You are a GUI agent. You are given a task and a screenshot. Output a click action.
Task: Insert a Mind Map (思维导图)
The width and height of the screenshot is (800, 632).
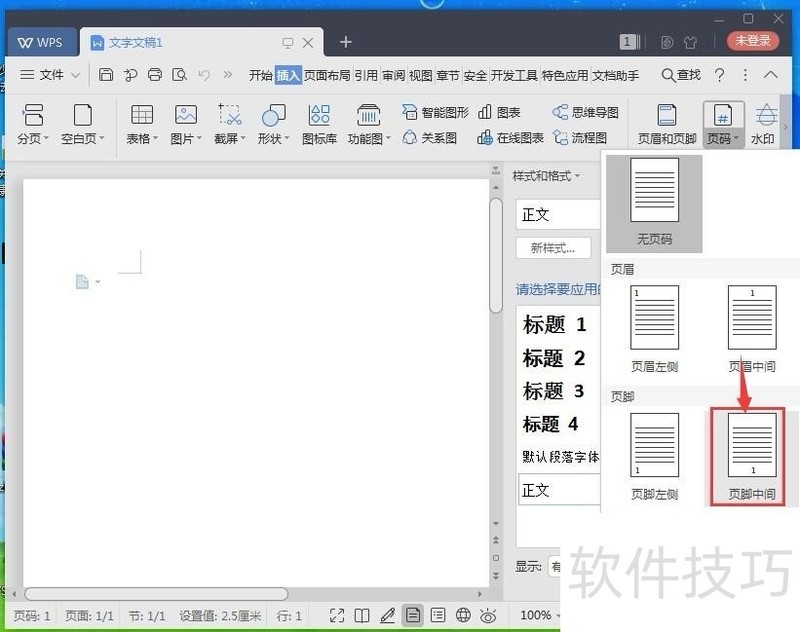[x=586, y=112]
